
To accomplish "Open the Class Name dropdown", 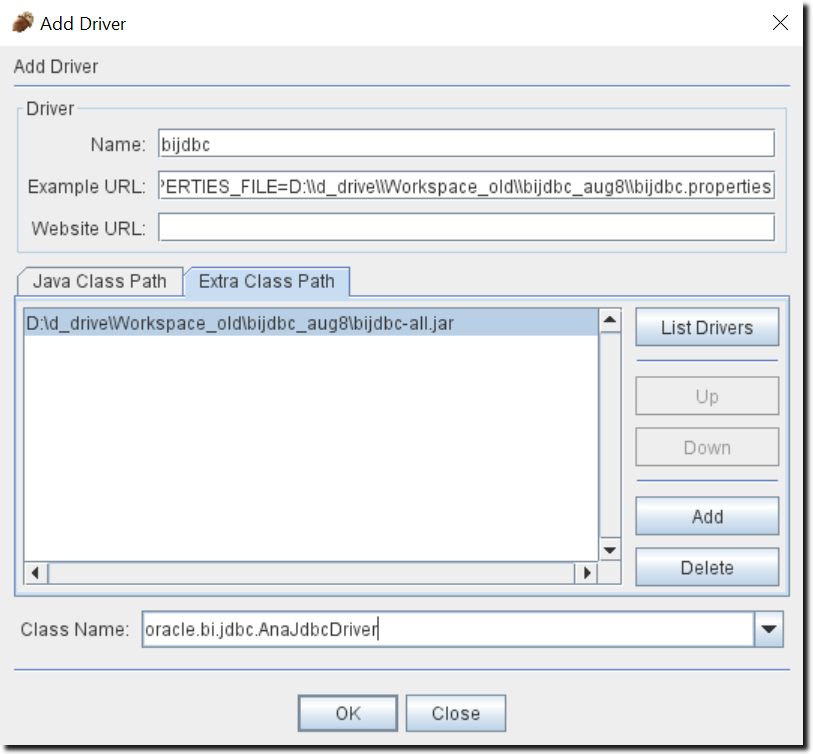I will pyautogui.click(x=767, y=629).
